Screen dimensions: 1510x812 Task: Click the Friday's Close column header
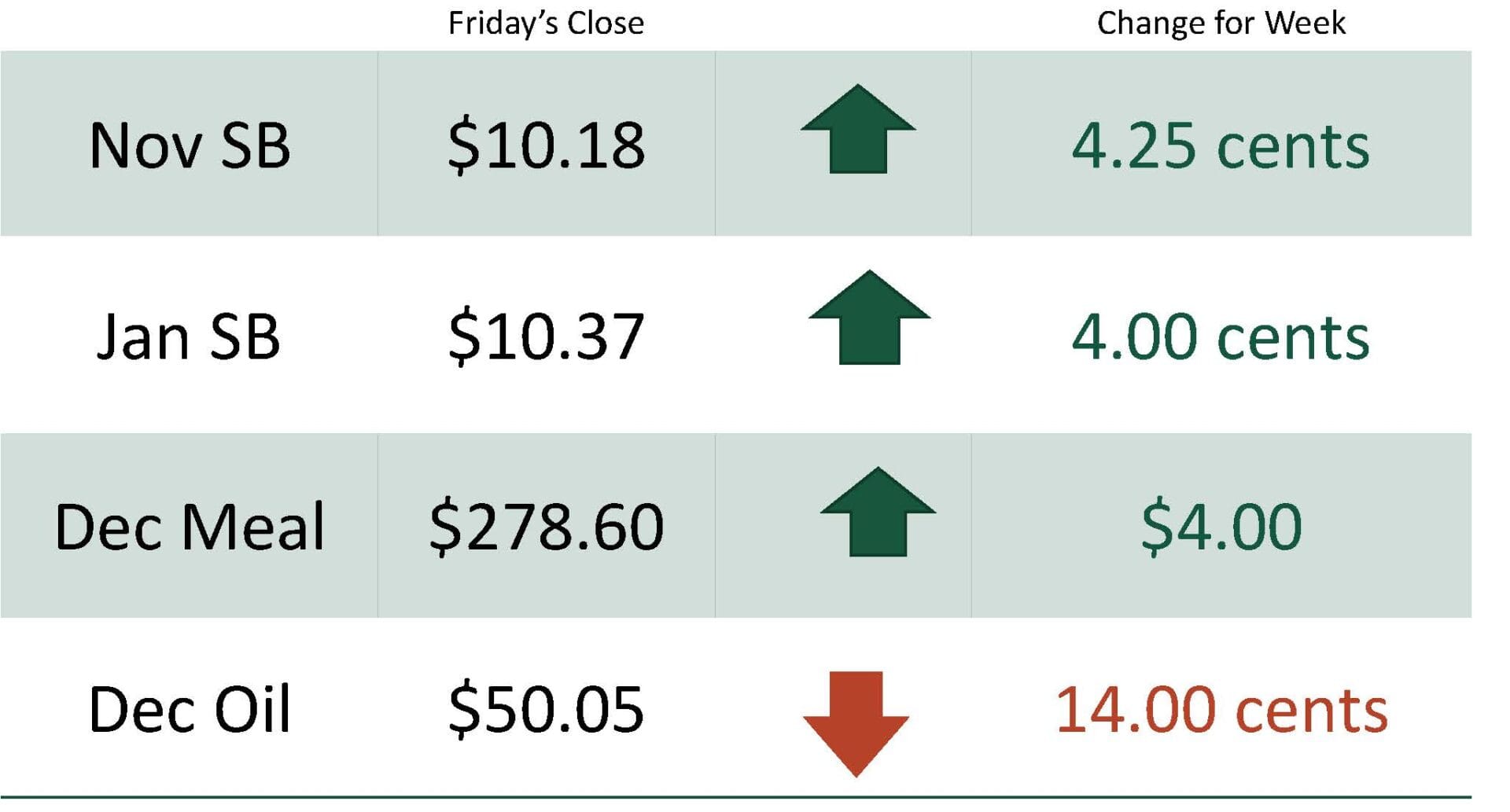[546, 24]
